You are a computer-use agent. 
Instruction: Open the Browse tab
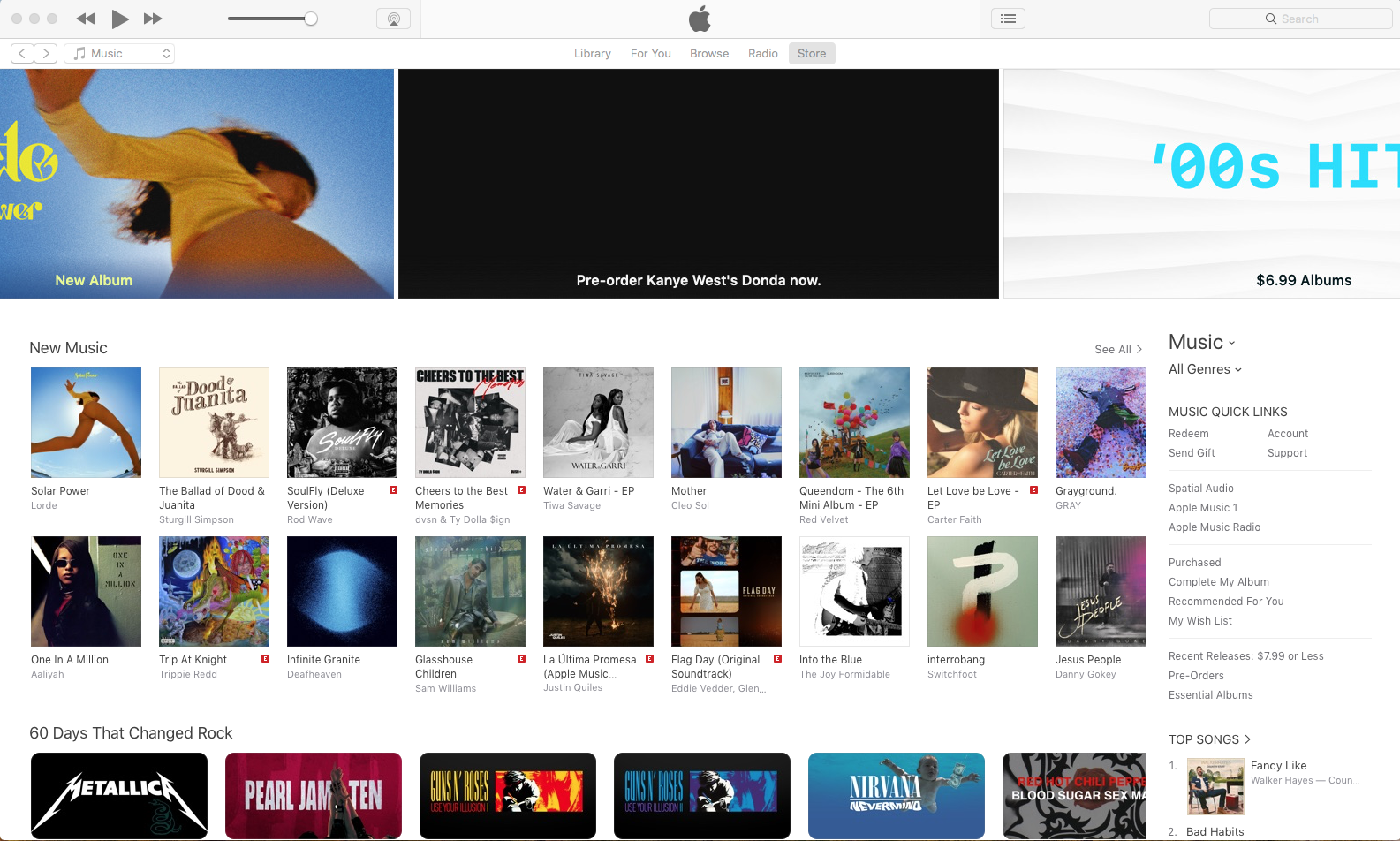(x=709, y=54)
